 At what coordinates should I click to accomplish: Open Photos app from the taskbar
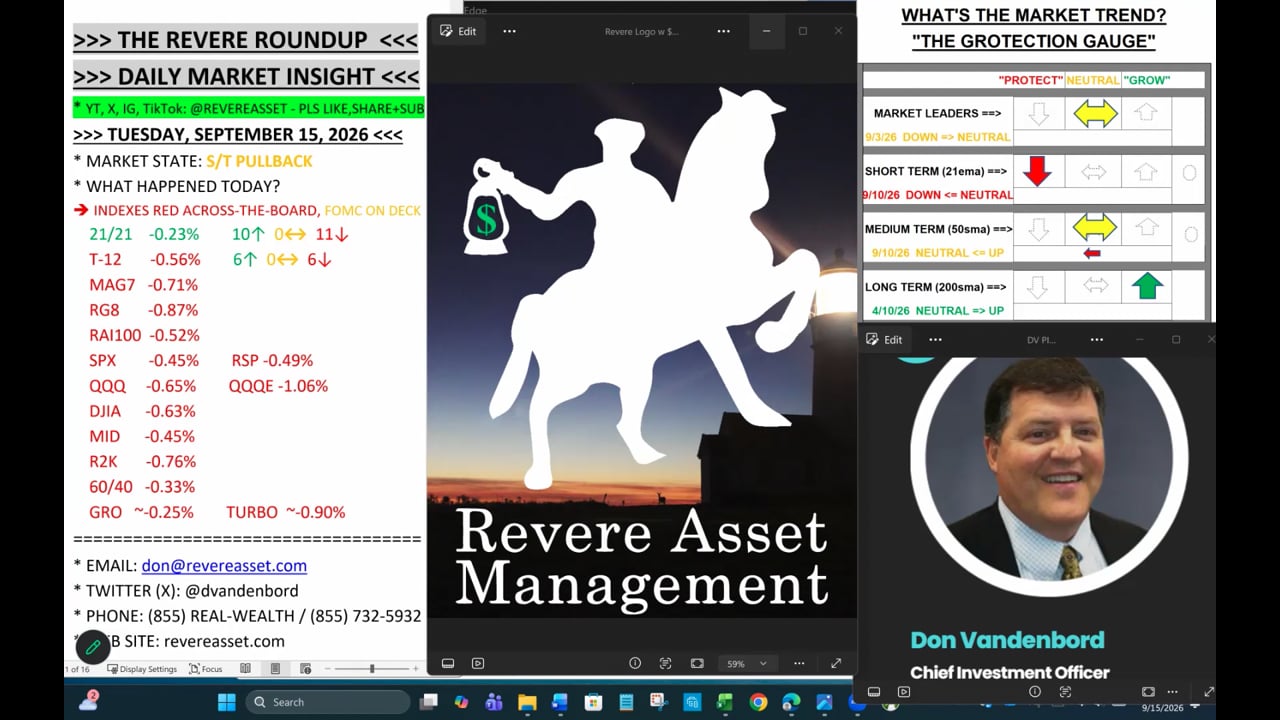point(824,702)
